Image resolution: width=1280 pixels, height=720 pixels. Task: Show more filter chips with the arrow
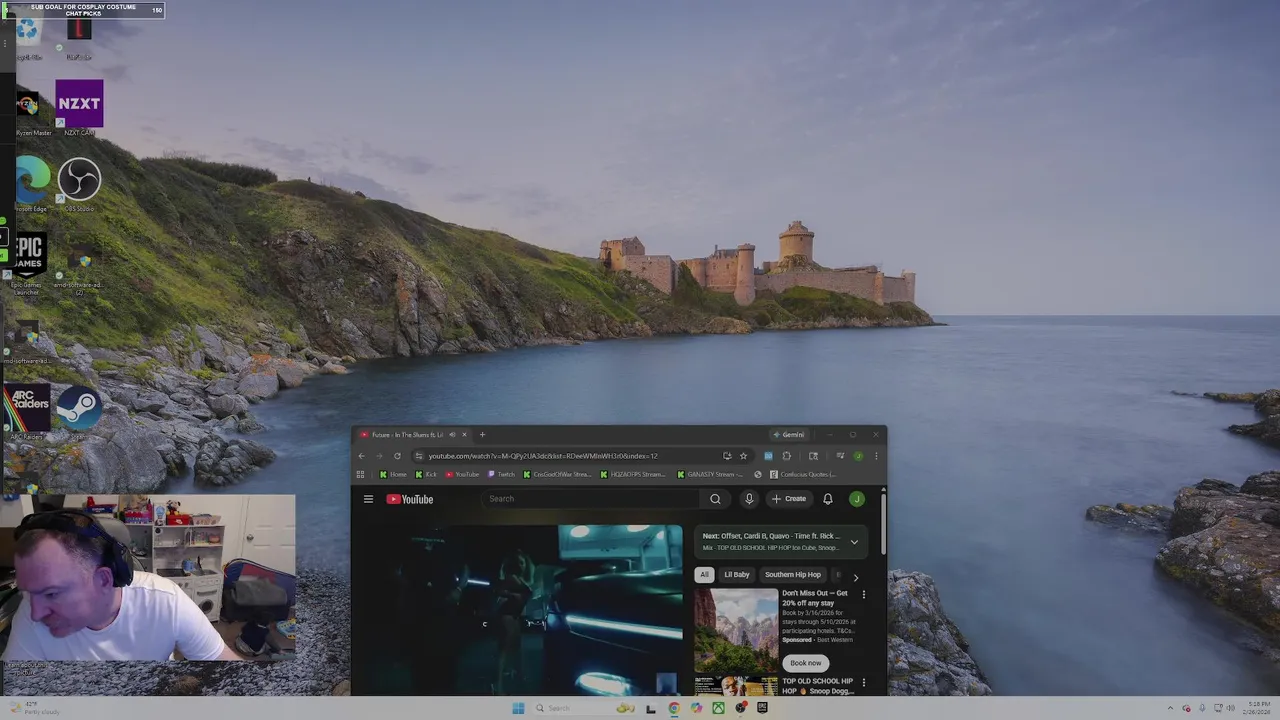(855, 577)
